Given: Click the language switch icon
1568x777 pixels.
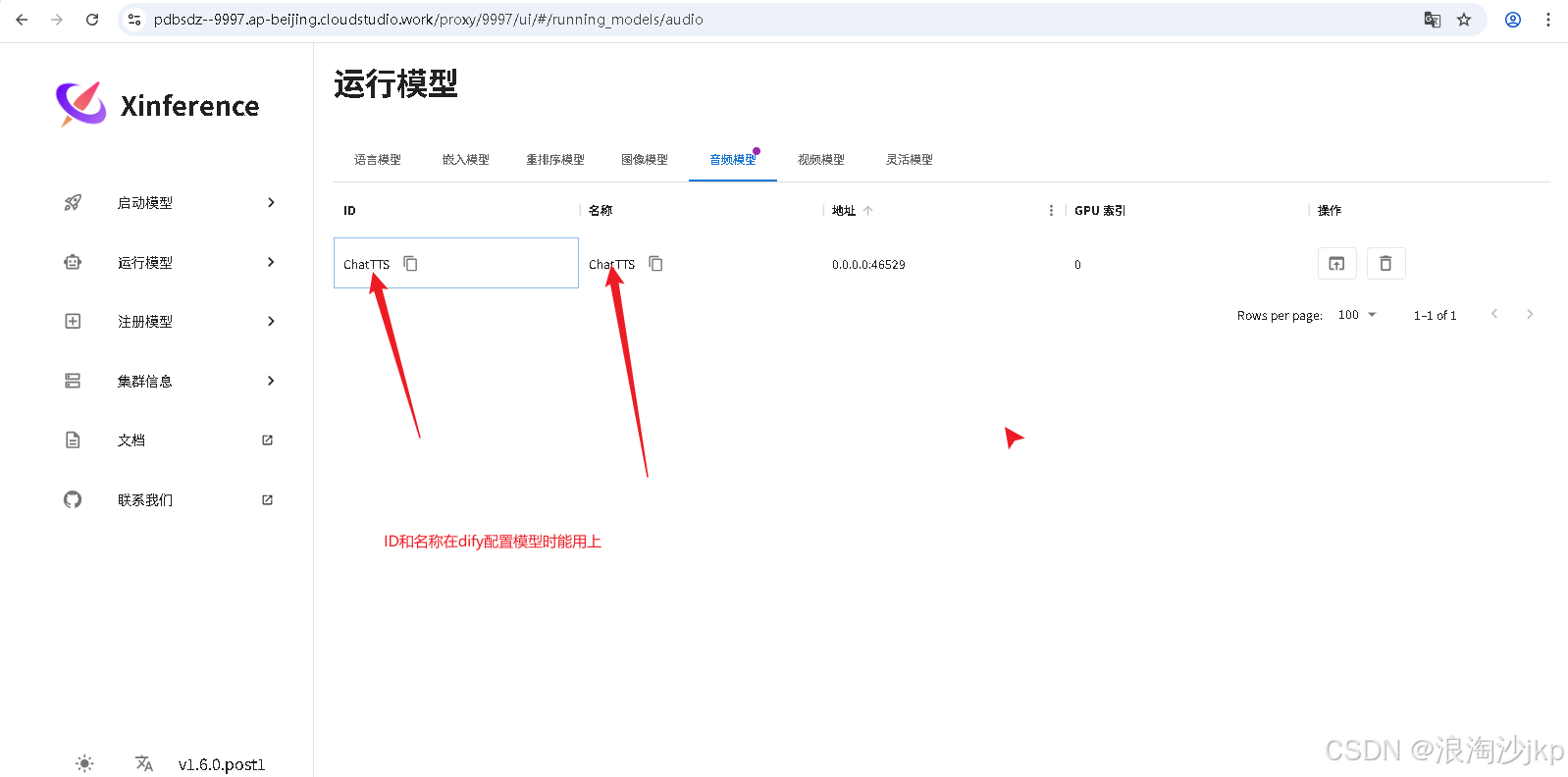Looking at the screenshot, I should (144, 764).
